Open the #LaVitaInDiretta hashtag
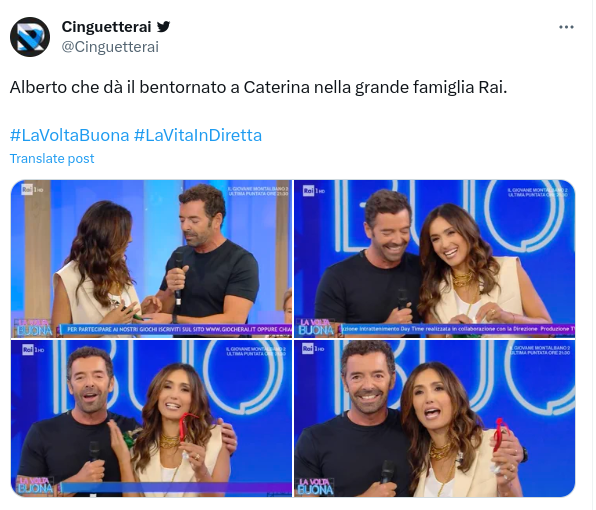 [198, 135]
